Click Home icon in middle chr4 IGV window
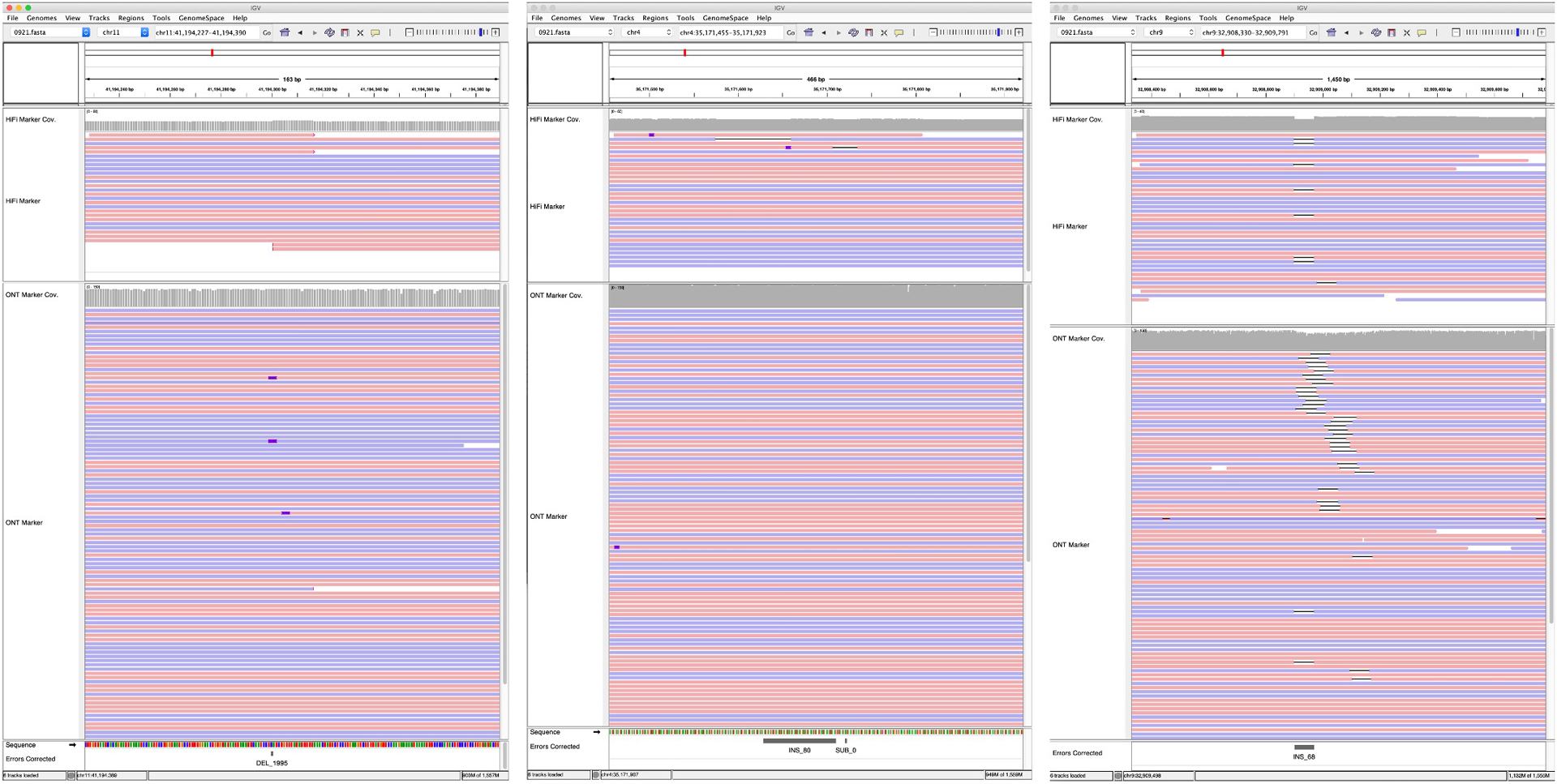This screenshot has width=1557, height=784. [809, 32]
